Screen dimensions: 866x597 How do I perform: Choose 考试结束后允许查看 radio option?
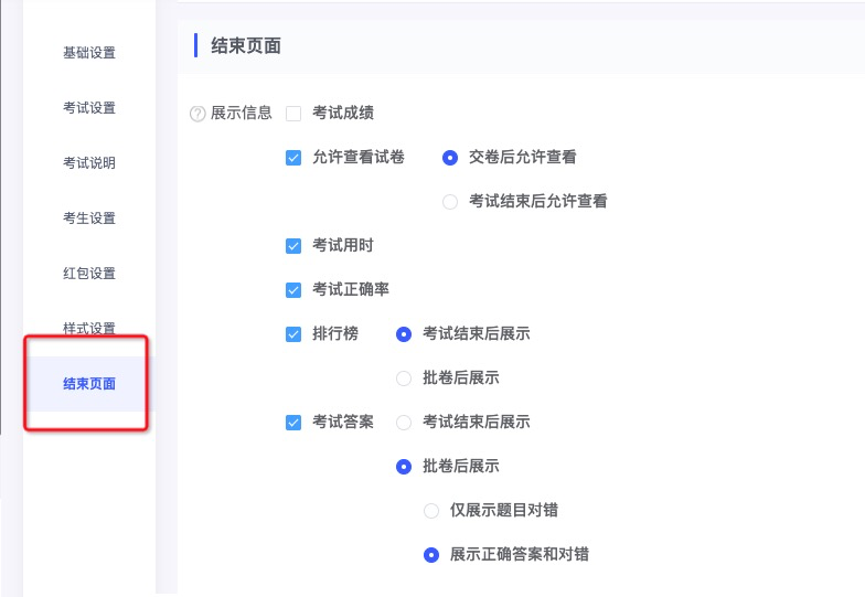[450, 202]
